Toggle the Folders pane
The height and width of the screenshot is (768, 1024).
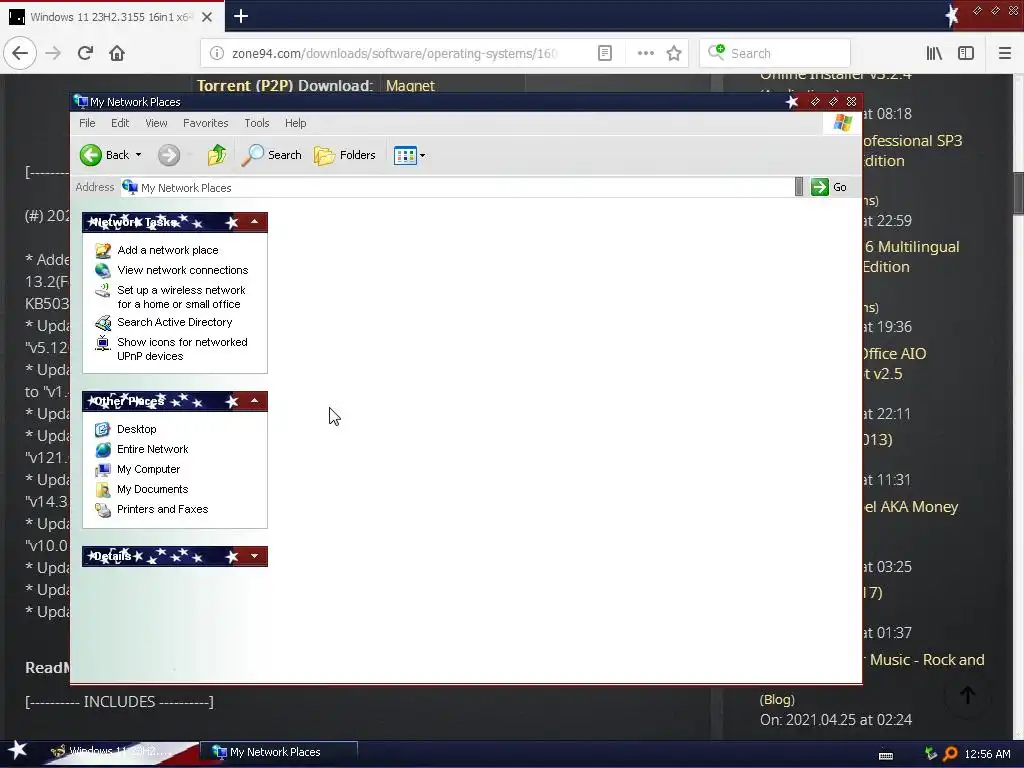(345, 155)
